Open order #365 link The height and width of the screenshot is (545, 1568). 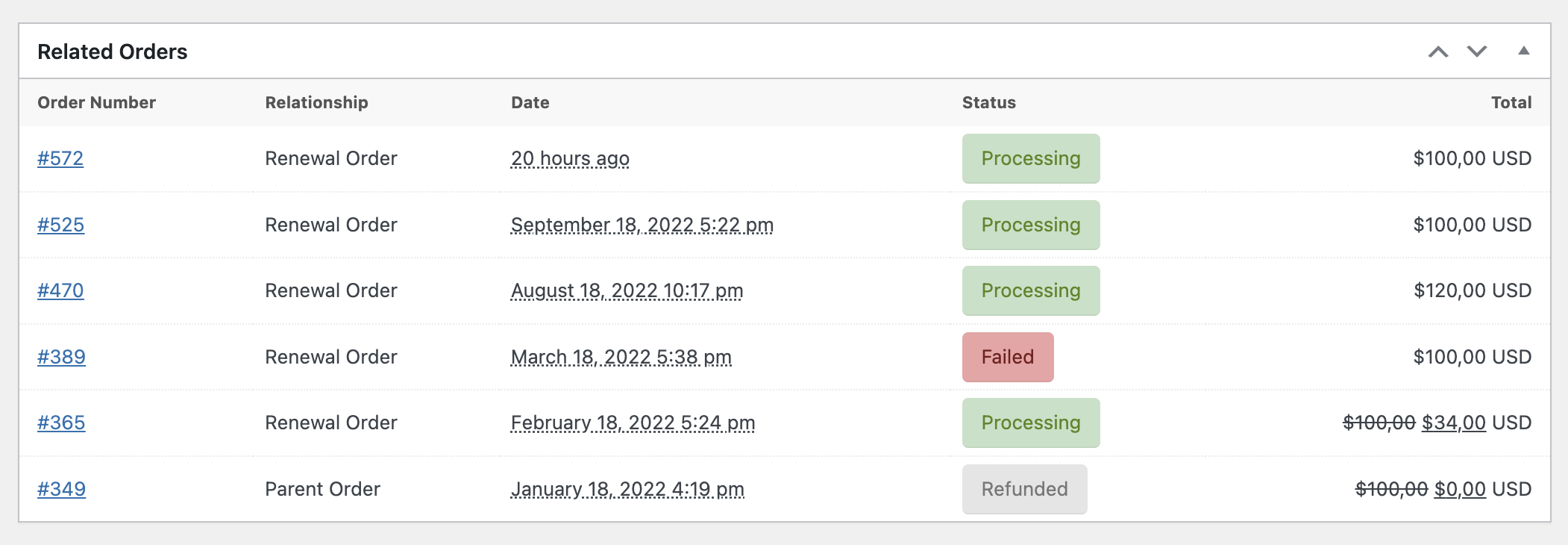(61, 423)
